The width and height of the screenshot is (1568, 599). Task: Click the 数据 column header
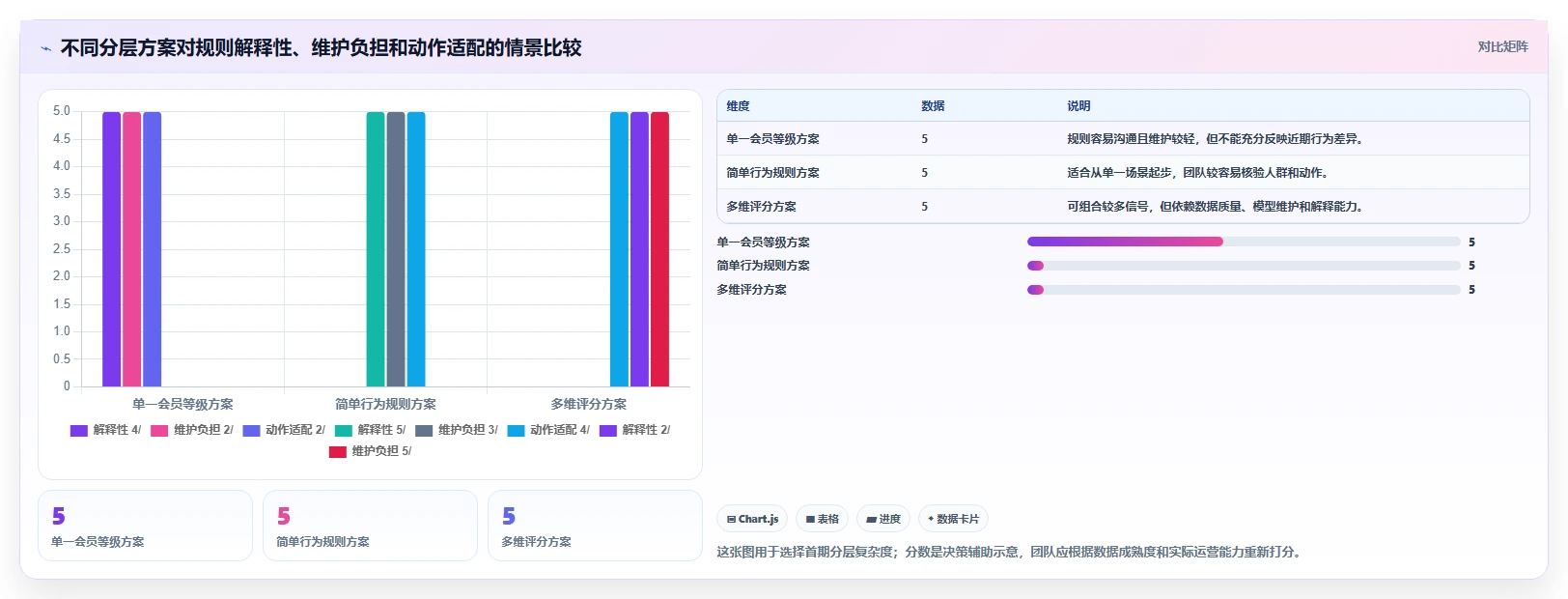coord(933,106)
